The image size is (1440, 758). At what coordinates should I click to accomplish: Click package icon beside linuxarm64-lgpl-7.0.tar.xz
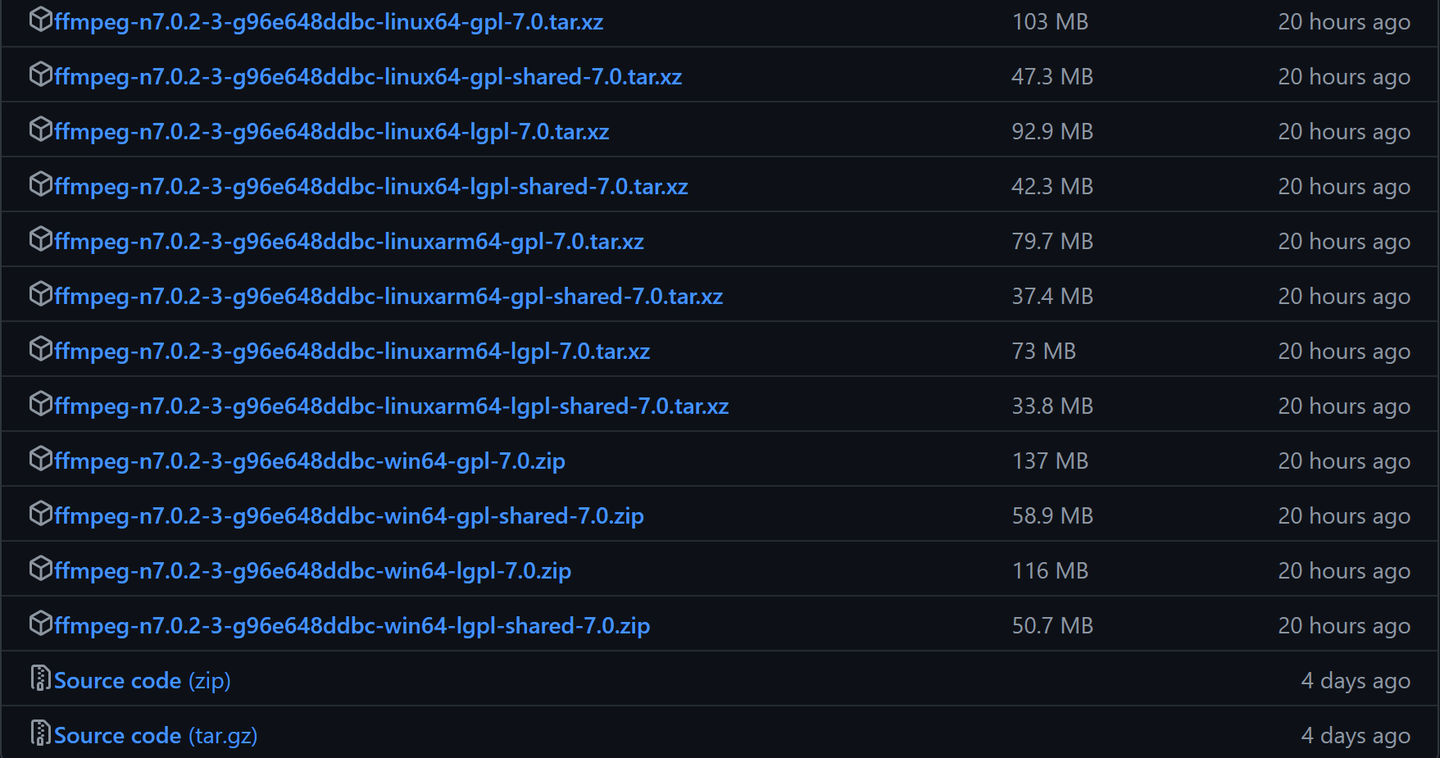point(41,350)
